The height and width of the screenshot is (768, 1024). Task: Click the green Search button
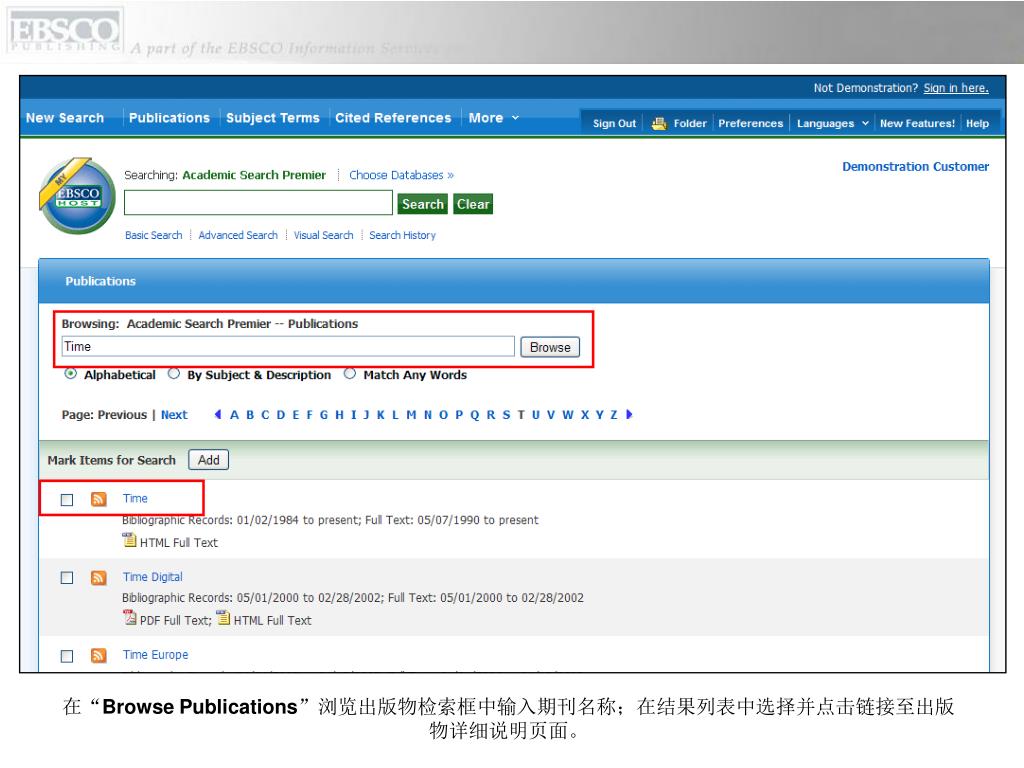[x=423, y=204]
